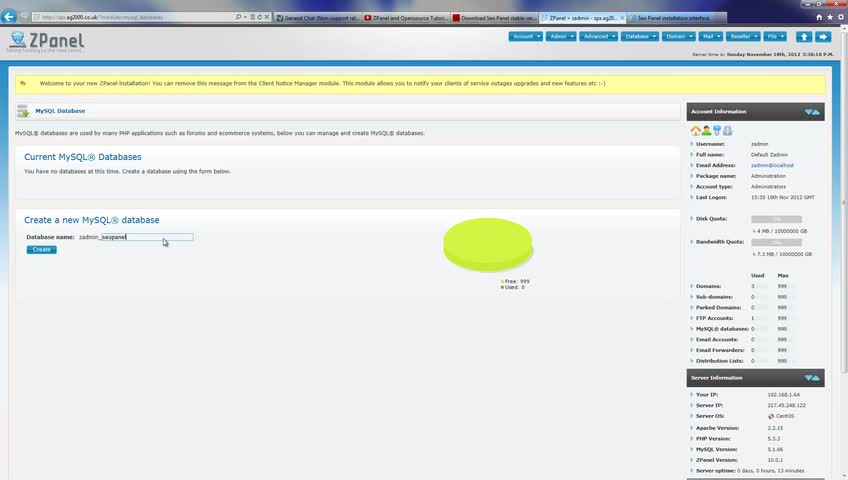This screenshot has width=848, height=480.
Task: Open the File dropdown menu
Action: click(775, 36)
